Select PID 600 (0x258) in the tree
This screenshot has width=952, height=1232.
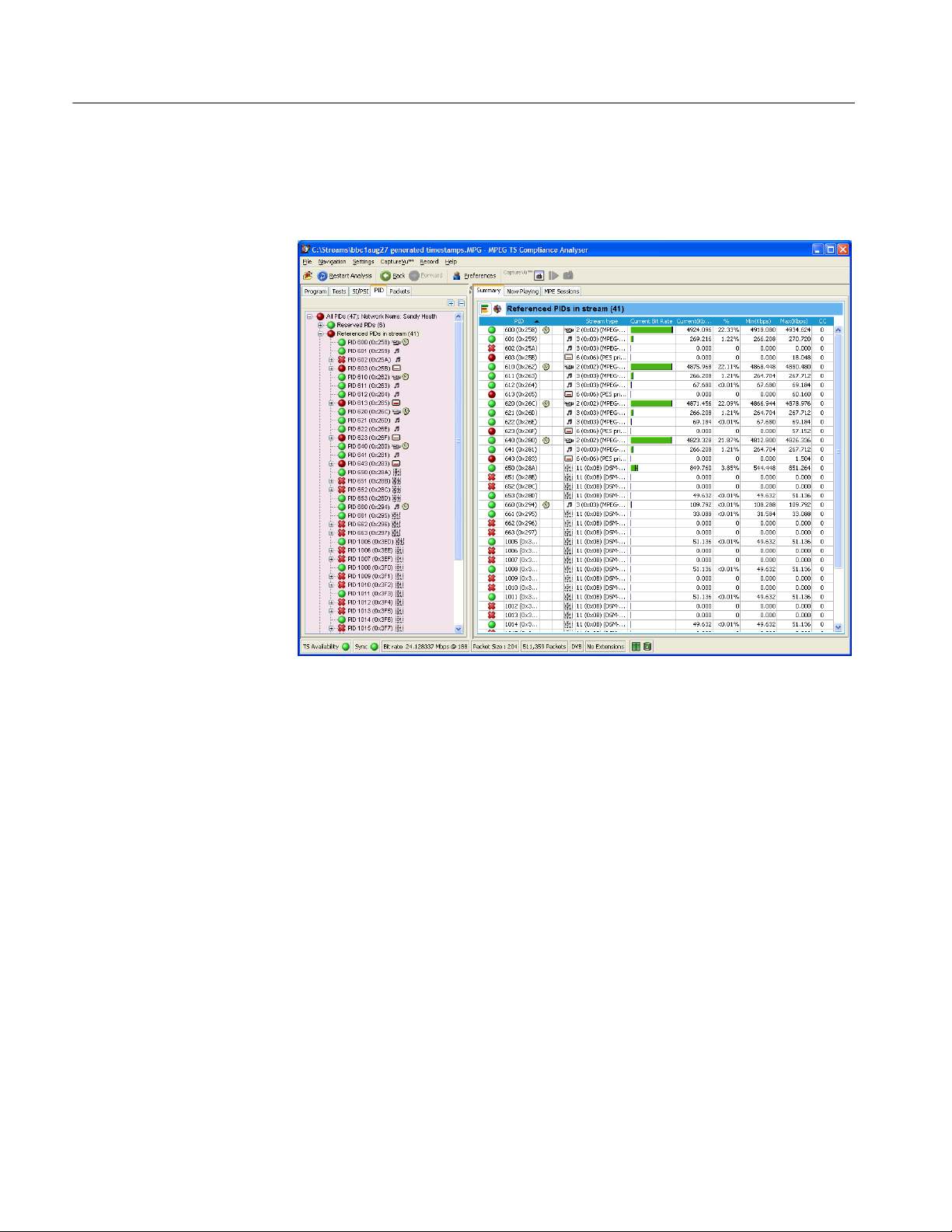368,343
